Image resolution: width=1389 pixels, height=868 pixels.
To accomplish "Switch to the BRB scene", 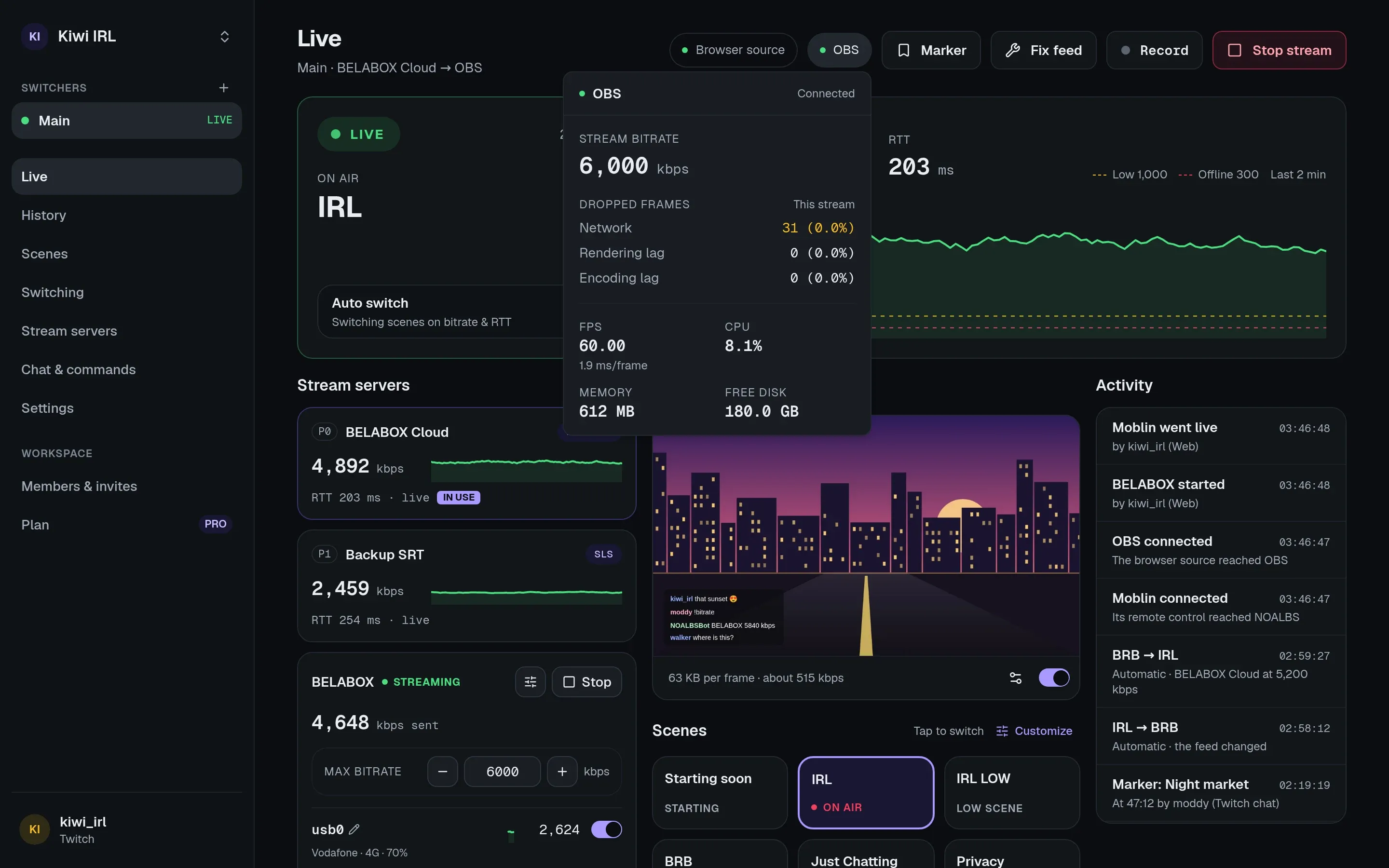I will pyautogui.click(x=720, y=854).
